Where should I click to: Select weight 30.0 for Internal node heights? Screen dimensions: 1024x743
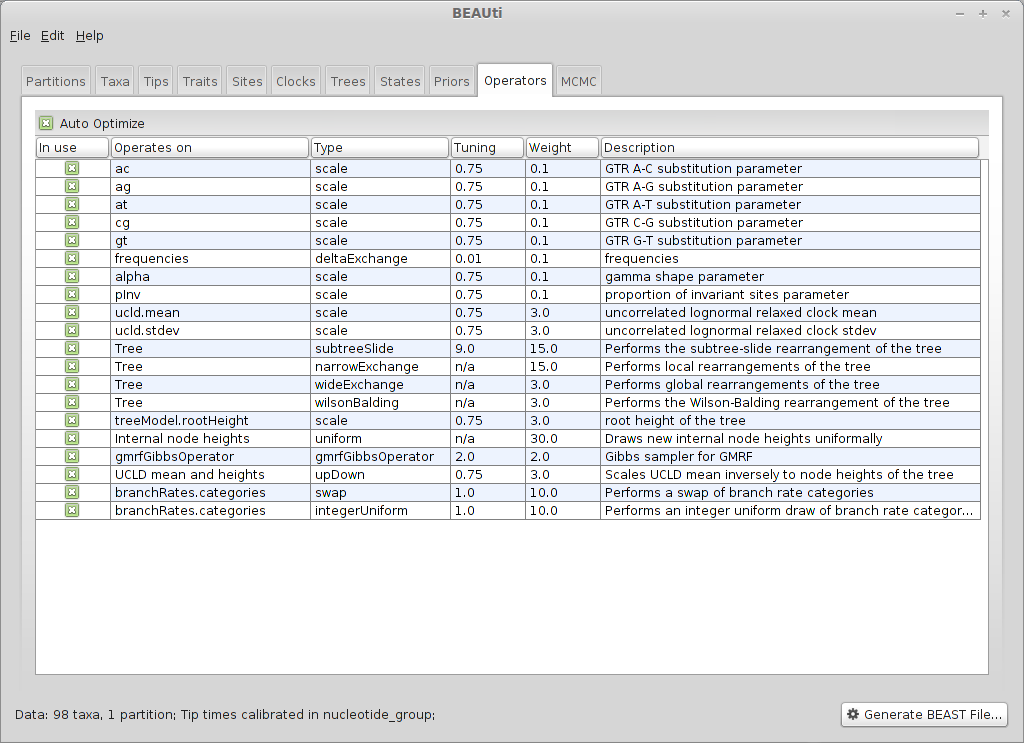tap(562, 439)
